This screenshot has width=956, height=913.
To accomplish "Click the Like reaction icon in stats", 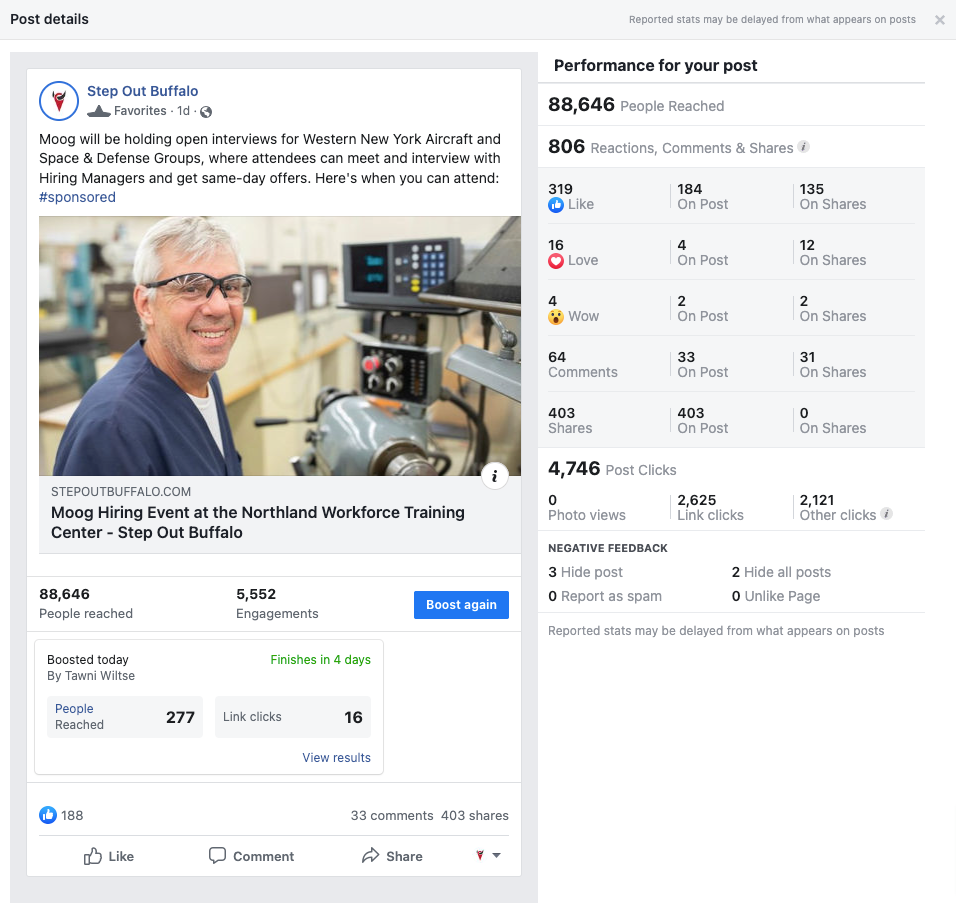I will click(x=555, y=205).
